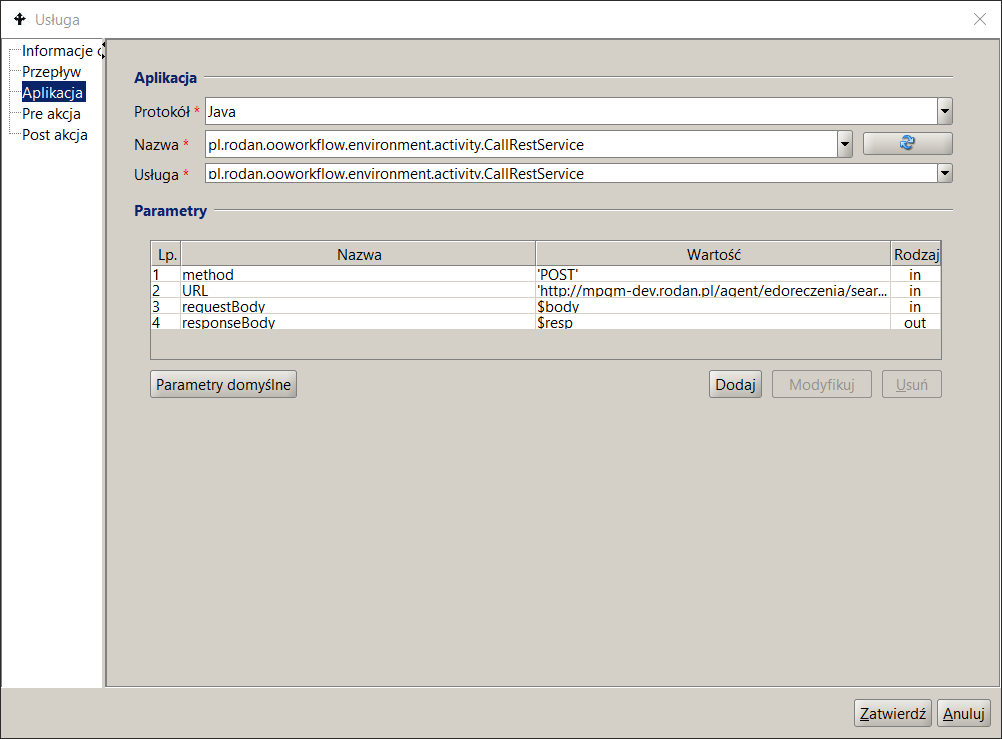
Task: Click the Wartość column header
Action: point(712,254)
